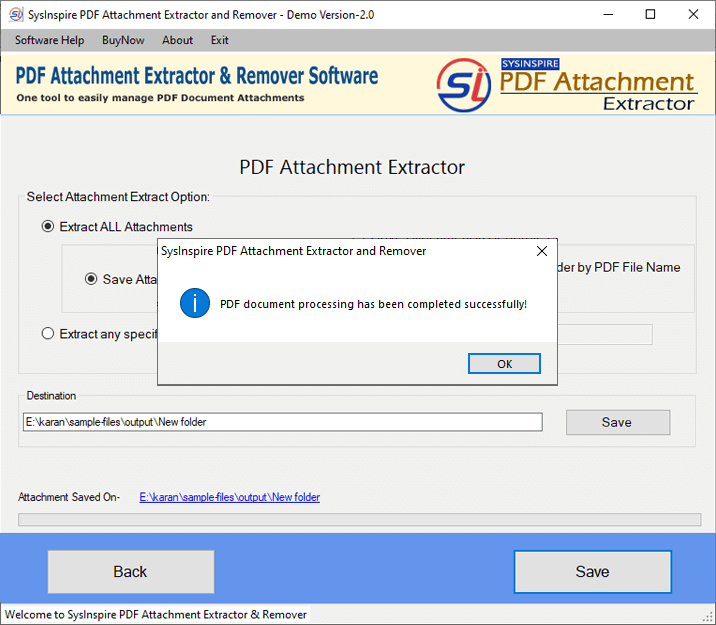Open the Attachment Saved On folder link
This screenshot has height=625, width=716.
[x=230, y=497]
